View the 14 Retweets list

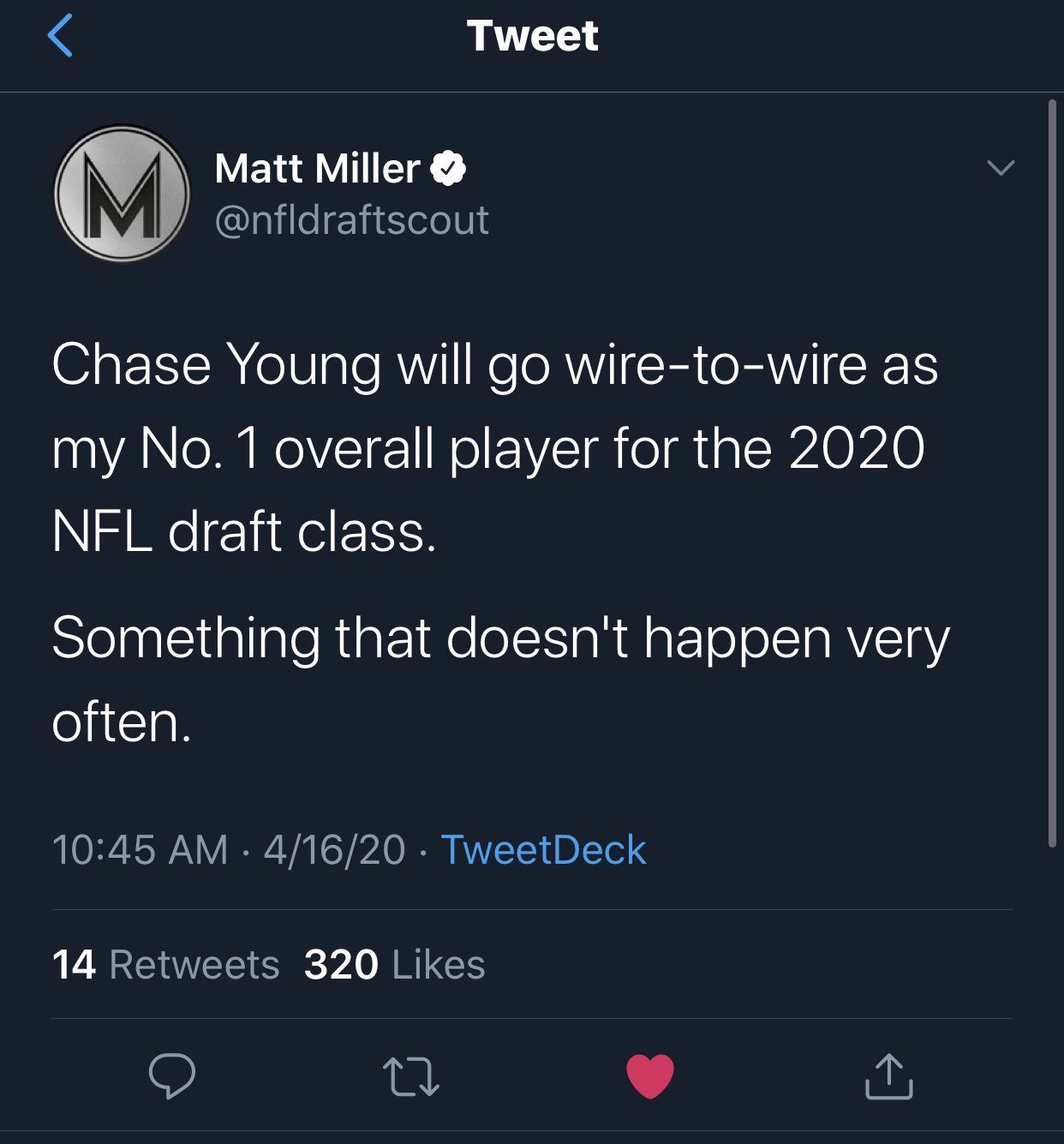tap(166, 964)
